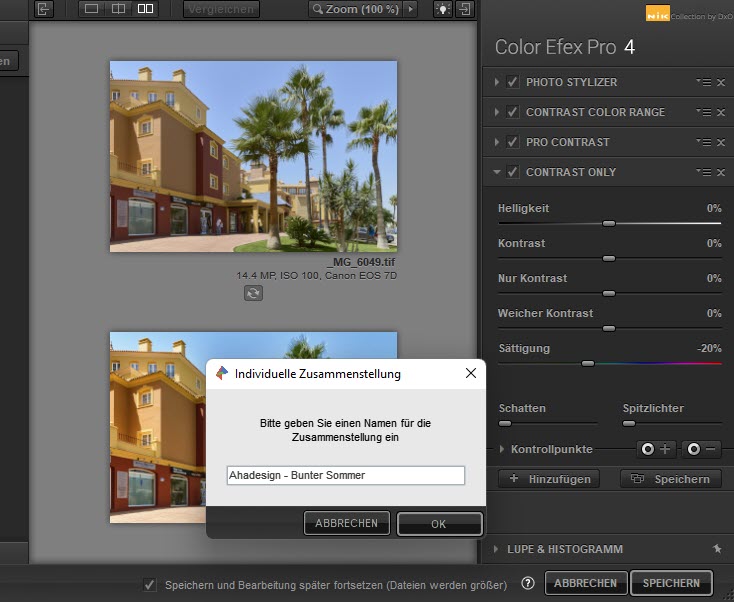Click Speichern recipe button in panel
The width and height of the screenshot is (734, 602).
pyautogui.click(x=671, y=478)
